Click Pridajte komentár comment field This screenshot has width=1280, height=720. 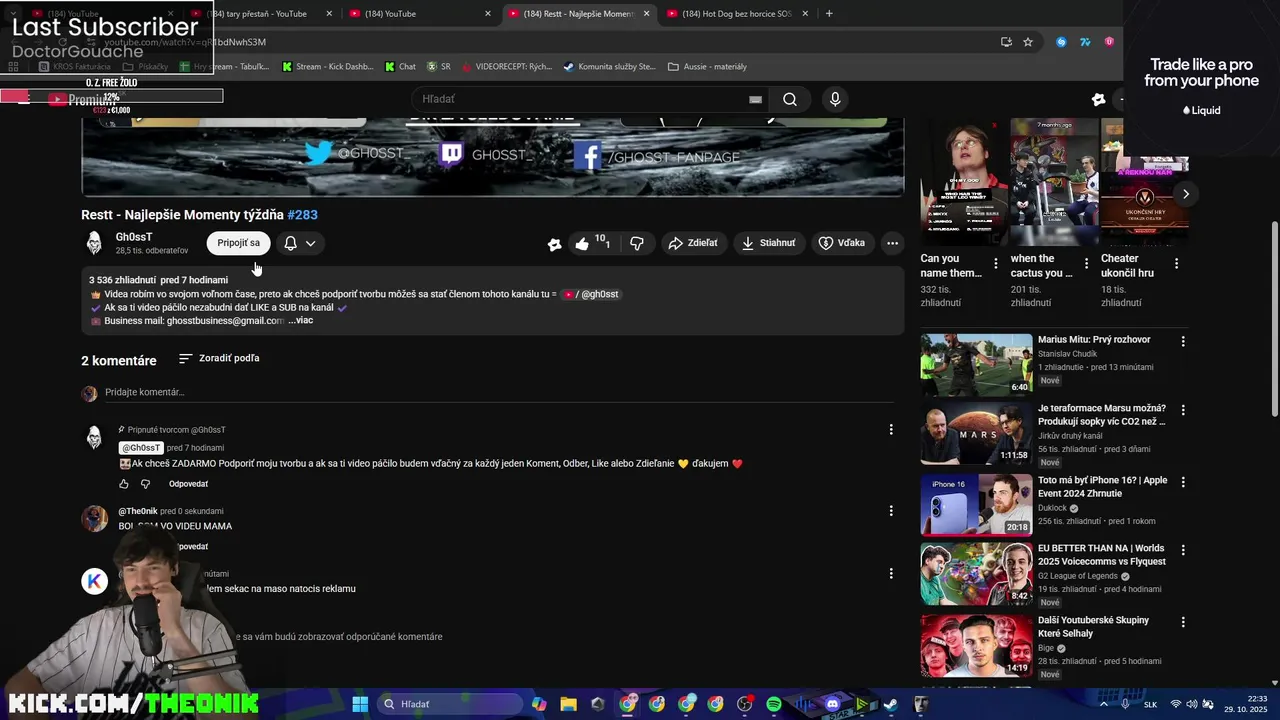[x=498, y=393]
